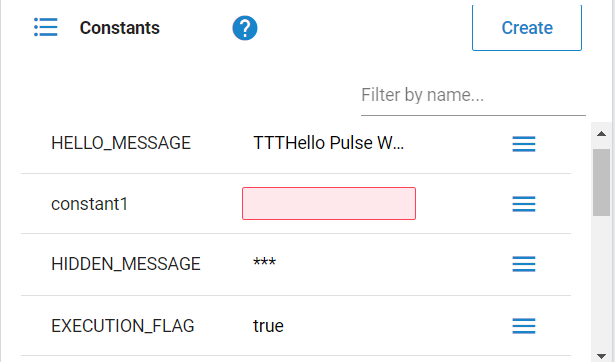The width and height of the screenshot is (615, 362).
Task: Open the EXECUTION_FLAG row hamburger menu
Action: [x=524, y=326]
